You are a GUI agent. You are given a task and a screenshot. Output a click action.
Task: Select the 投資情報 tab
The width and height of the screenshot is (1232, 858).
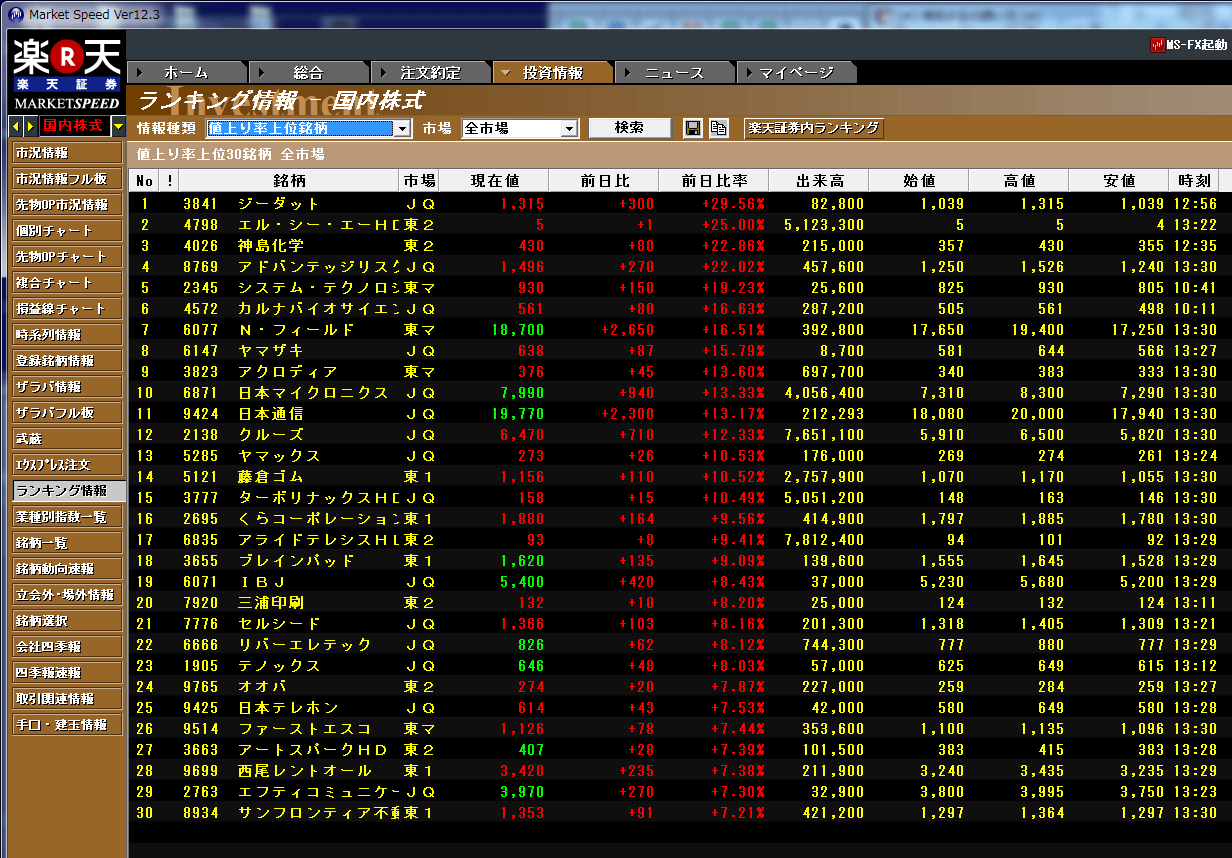point(553,72)
